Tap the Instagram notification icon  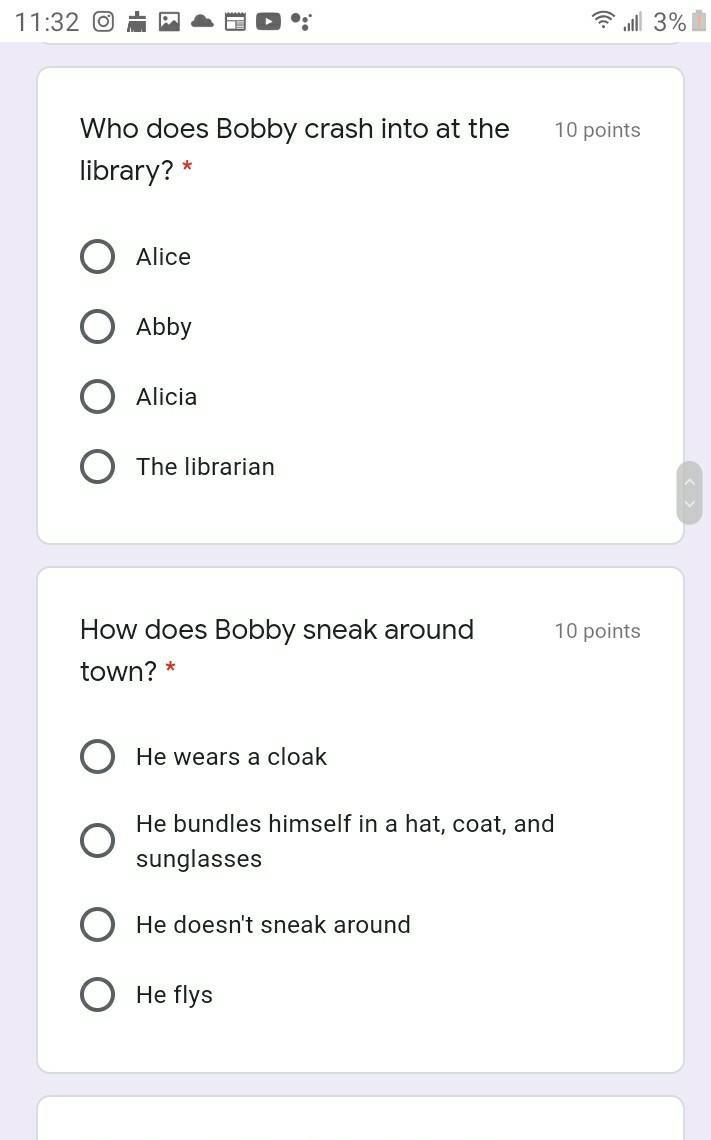[103, 22]
